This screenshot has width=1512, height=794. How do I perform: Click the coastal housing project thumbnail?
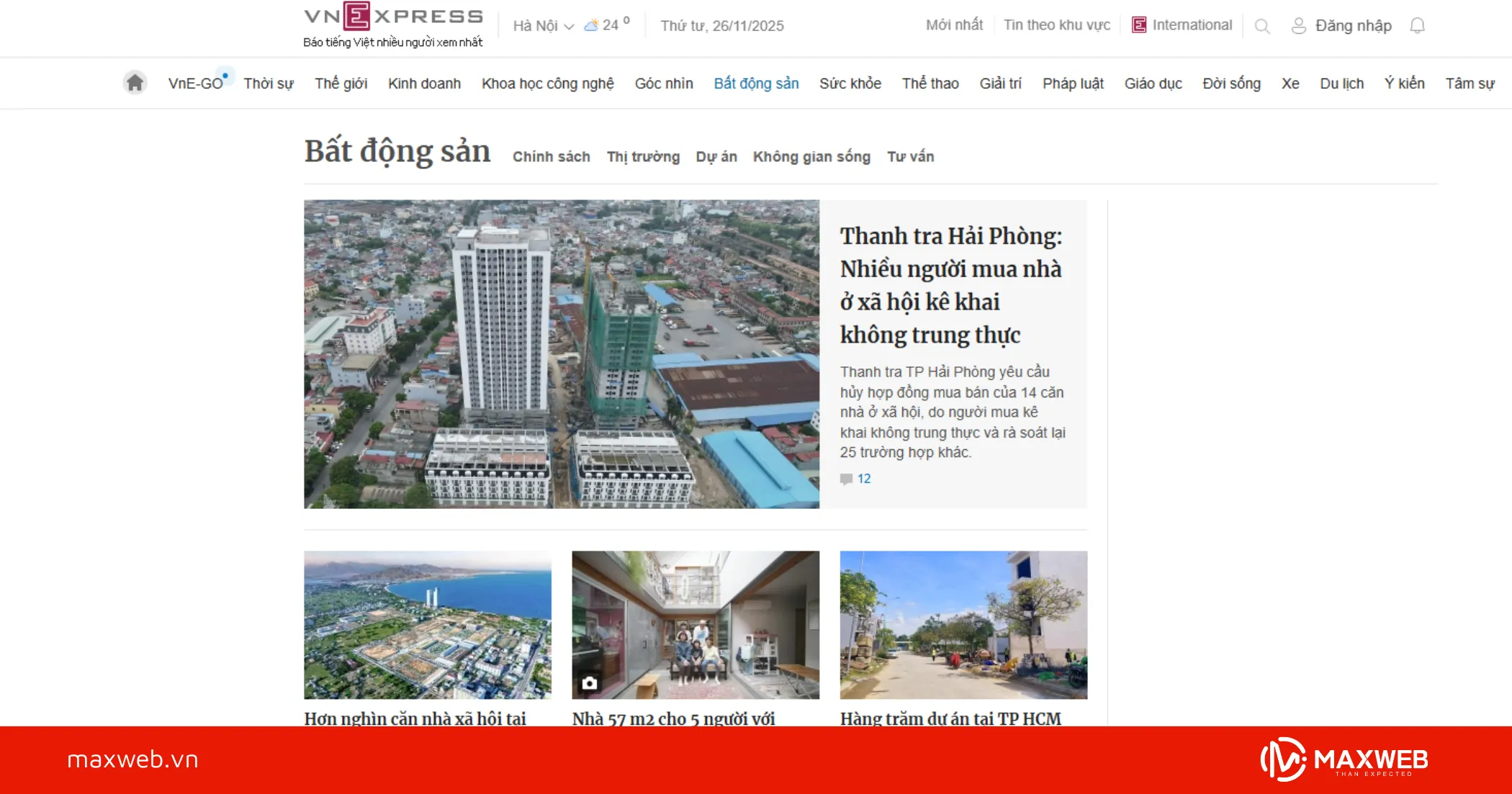coord(428,624)
